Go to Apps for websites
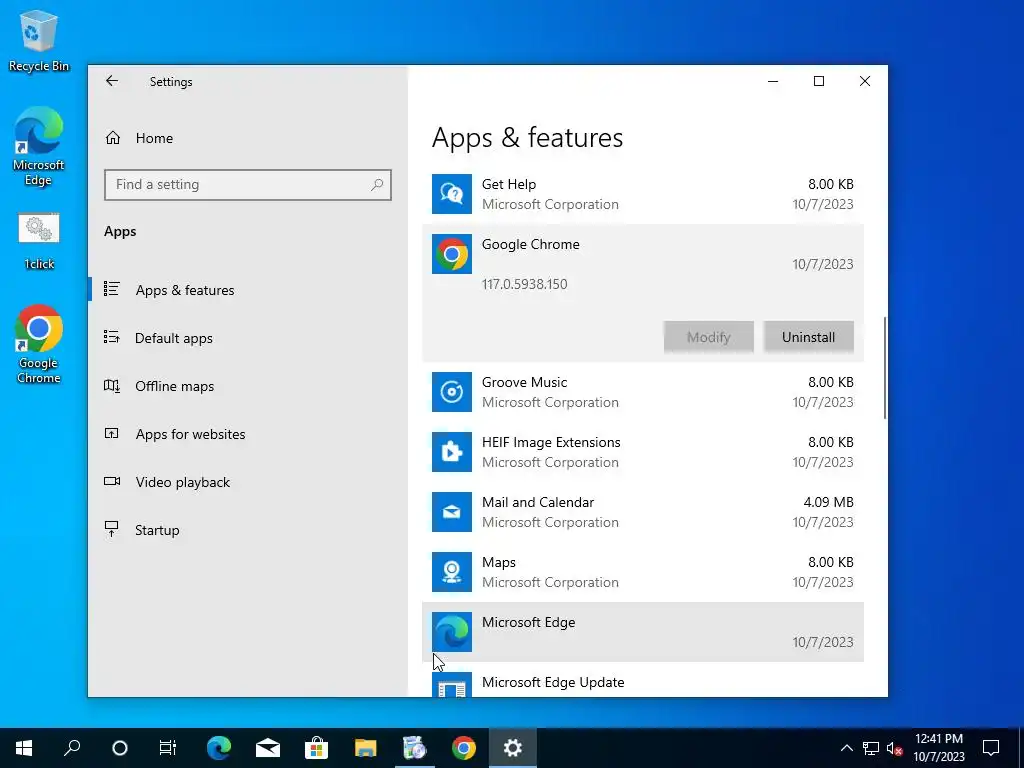 pos(190,434)
